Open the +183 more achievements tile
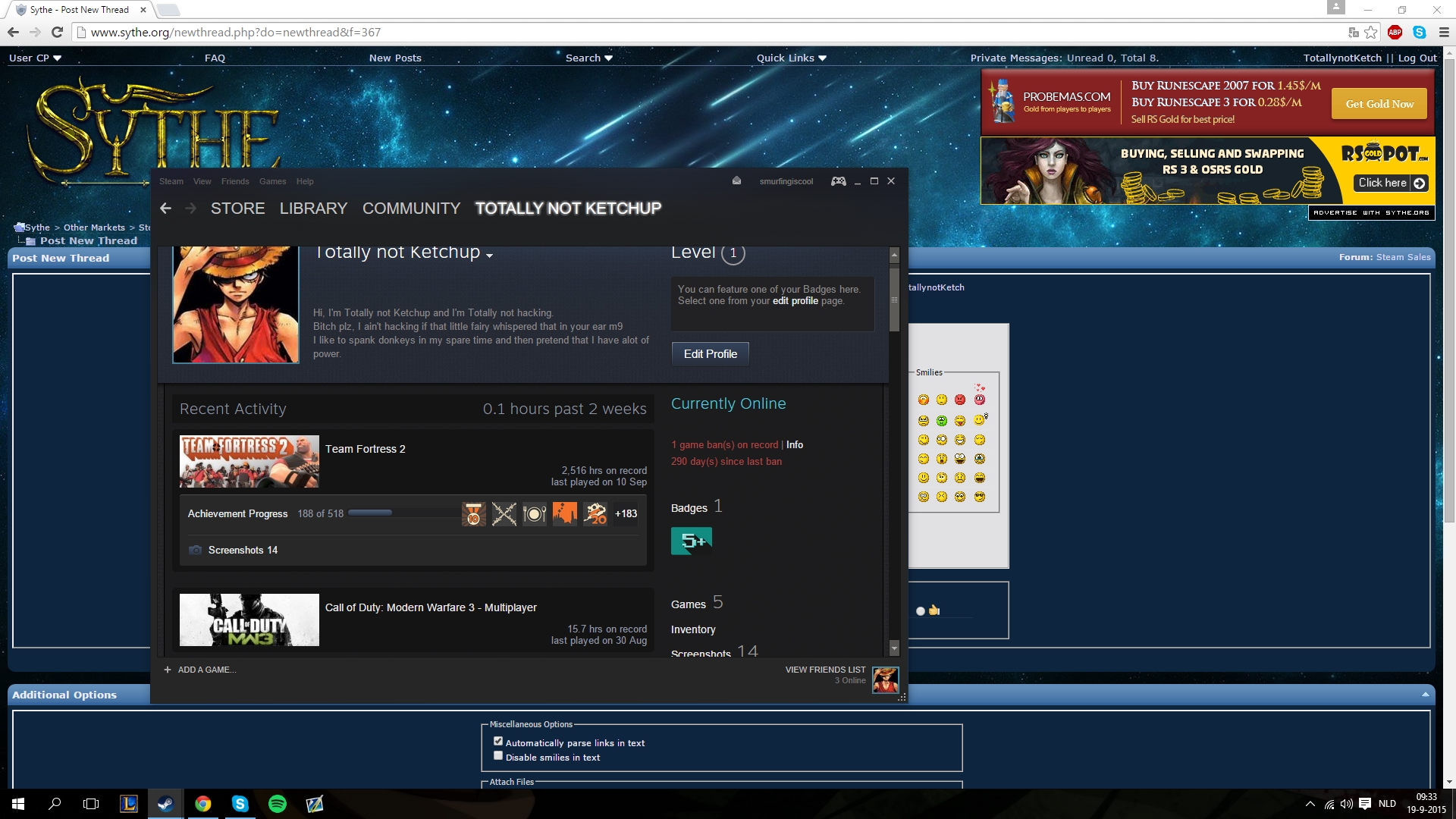The image size is (1456, 819). [x=626, y=513]
